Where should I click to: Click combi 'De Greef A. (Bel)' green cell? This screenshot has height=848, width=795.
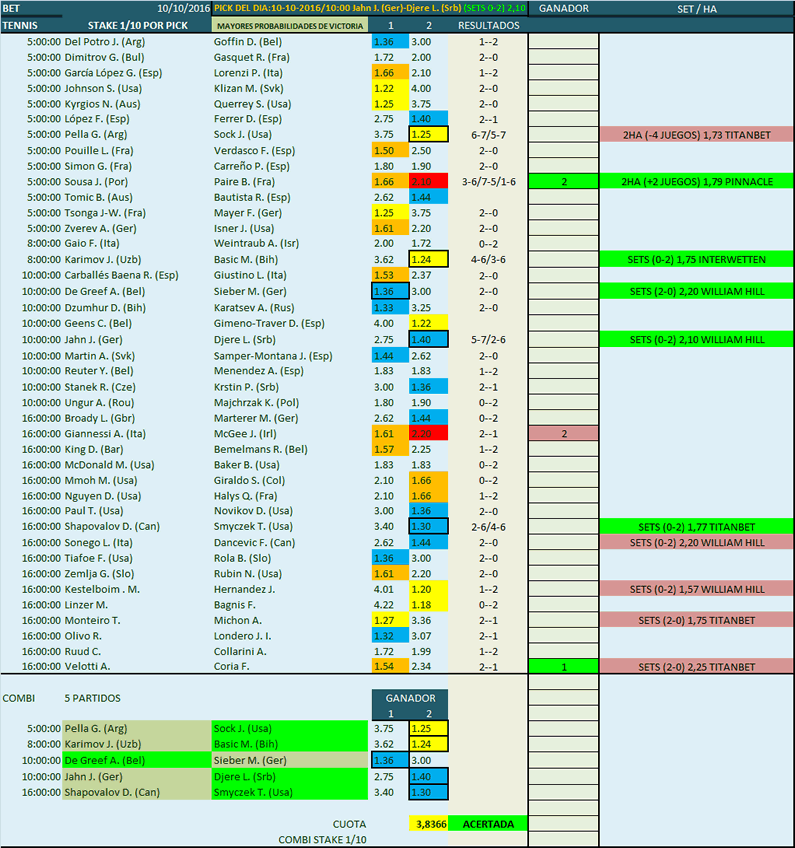coord(137,760)
